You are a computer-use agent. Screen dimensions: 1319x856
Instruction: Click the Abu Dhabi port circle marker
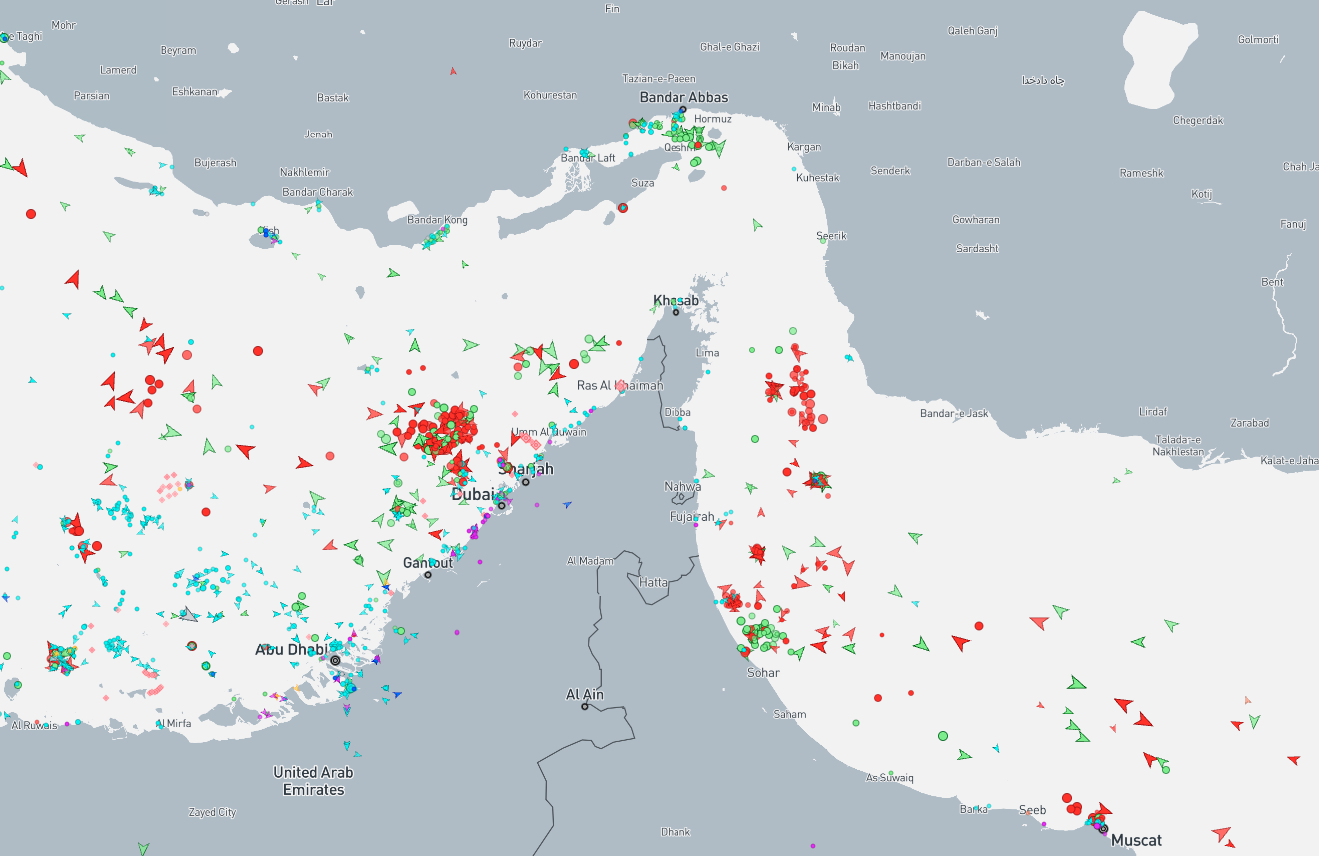(x=335, y=661)
